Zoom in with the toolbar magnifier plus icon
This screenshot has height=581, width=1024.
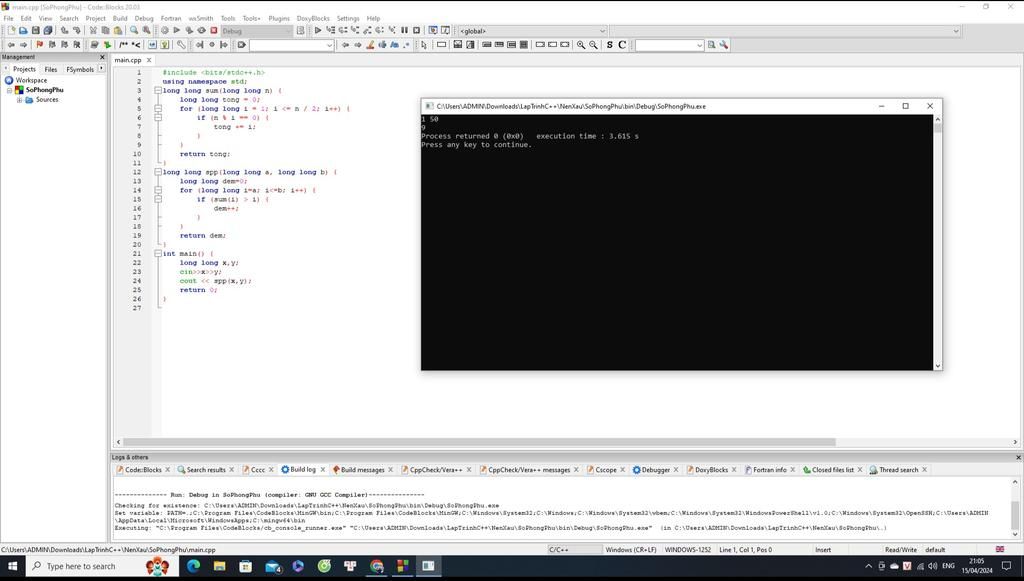point(581,44)
